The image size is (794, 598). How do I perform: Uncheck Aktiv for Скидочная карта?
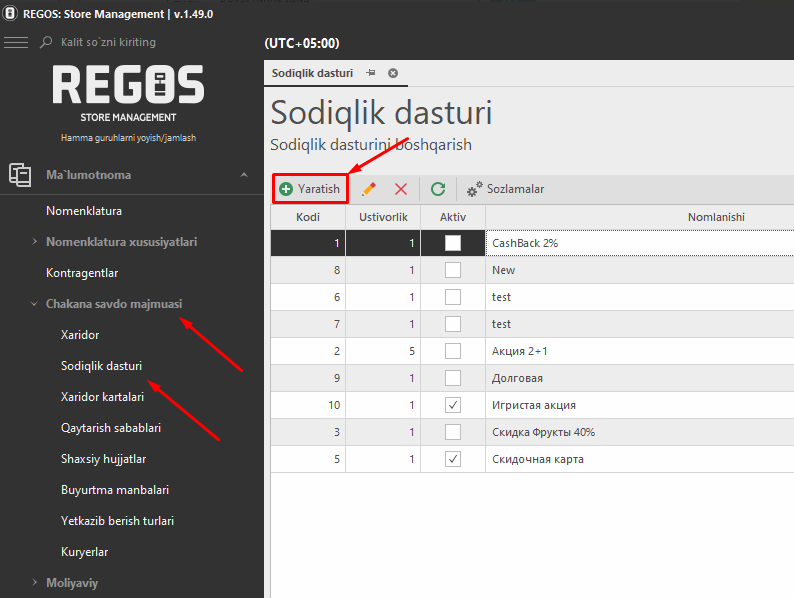tap(453, 459)
